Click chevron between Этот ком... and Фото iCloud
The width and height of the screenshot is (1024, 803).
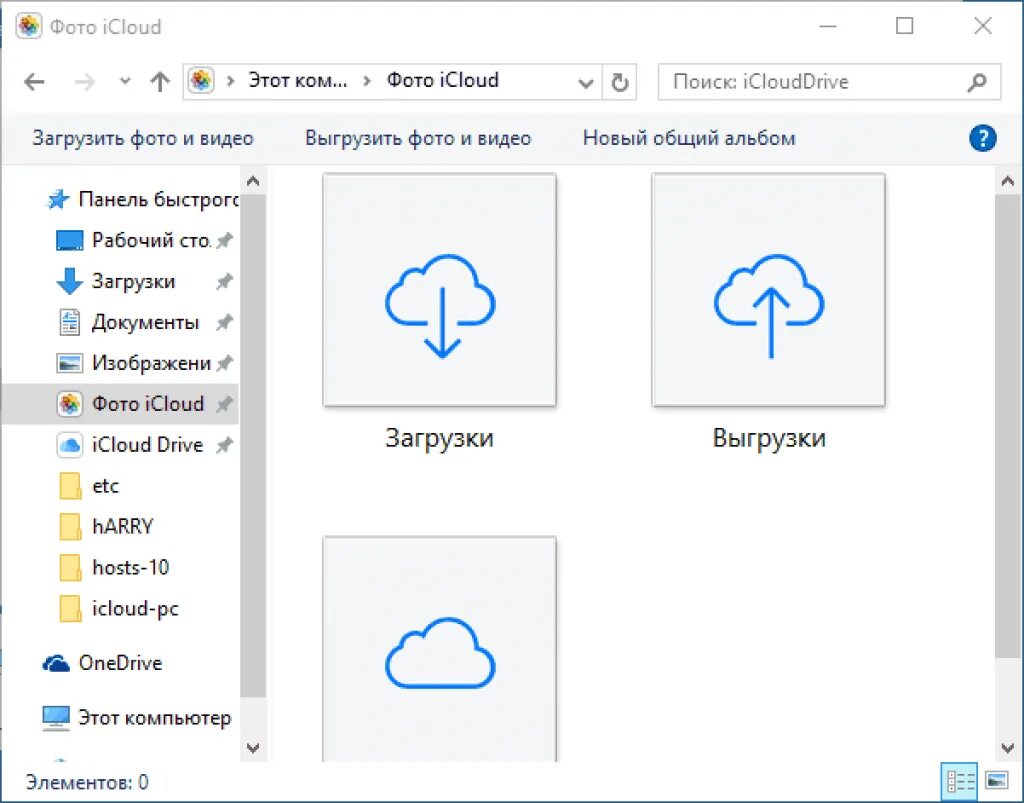coord(367,82)
